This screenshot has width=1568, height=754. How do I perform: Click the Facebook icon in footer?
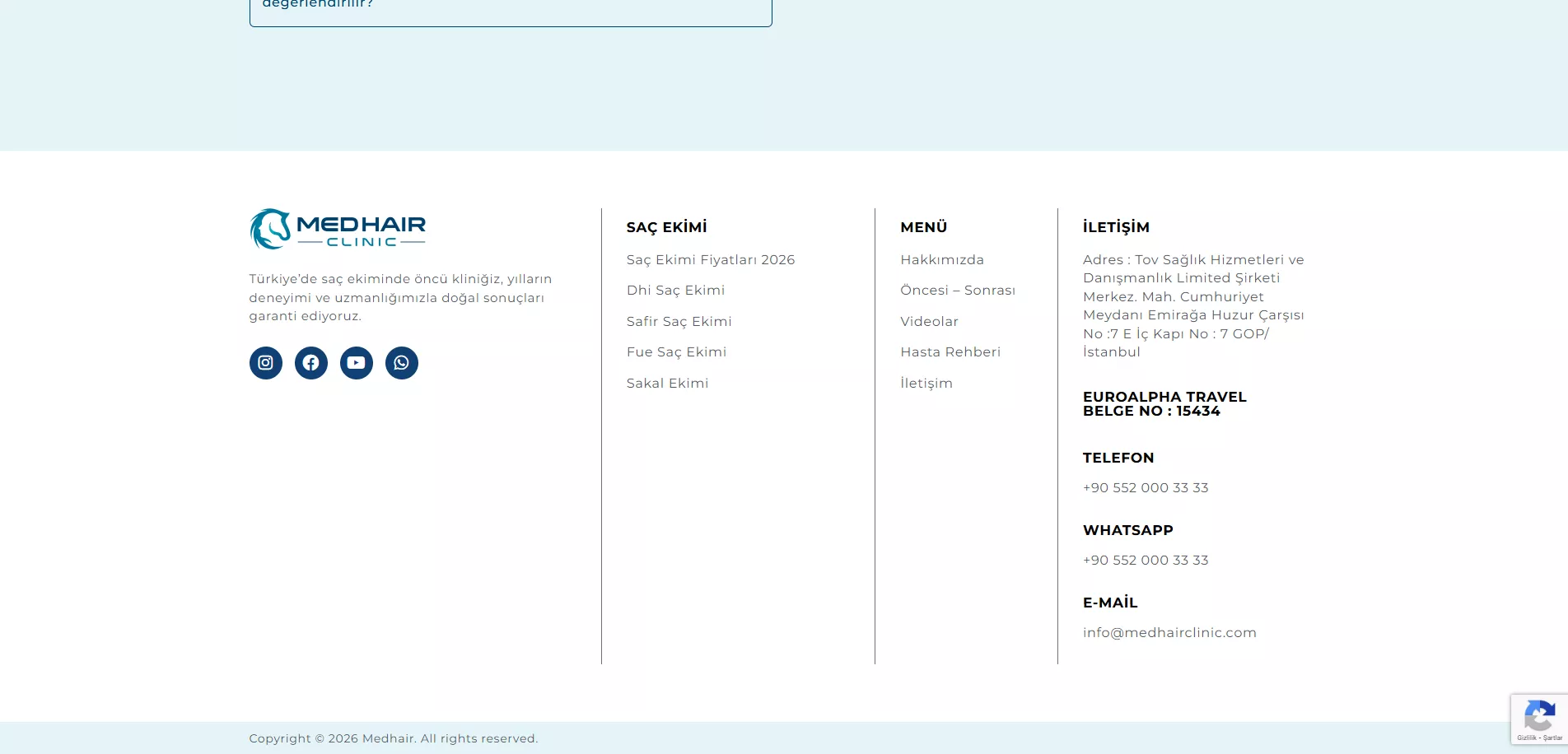[x=310, y=363]
